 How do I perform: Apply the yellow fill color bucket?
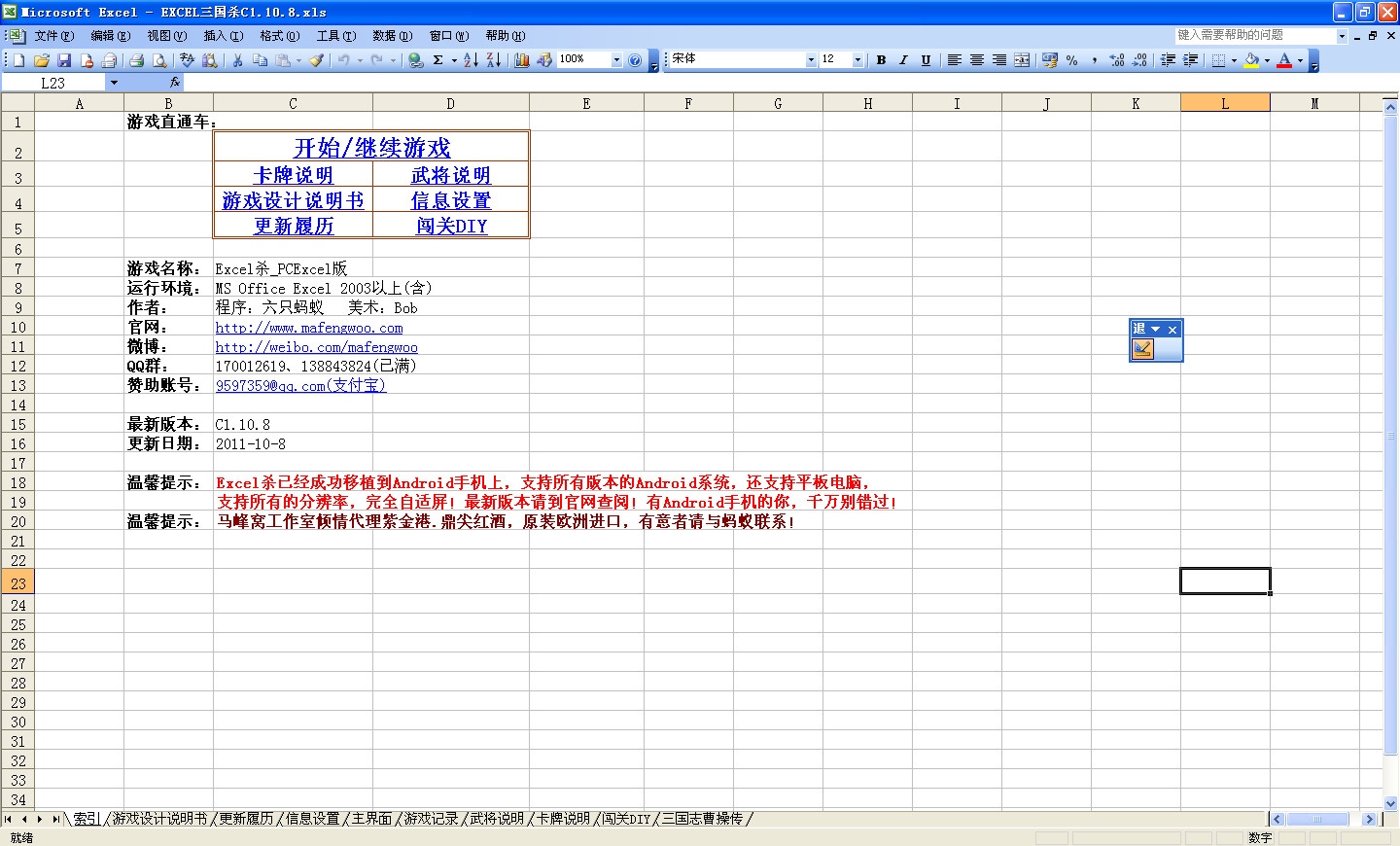coord(1251,60)
